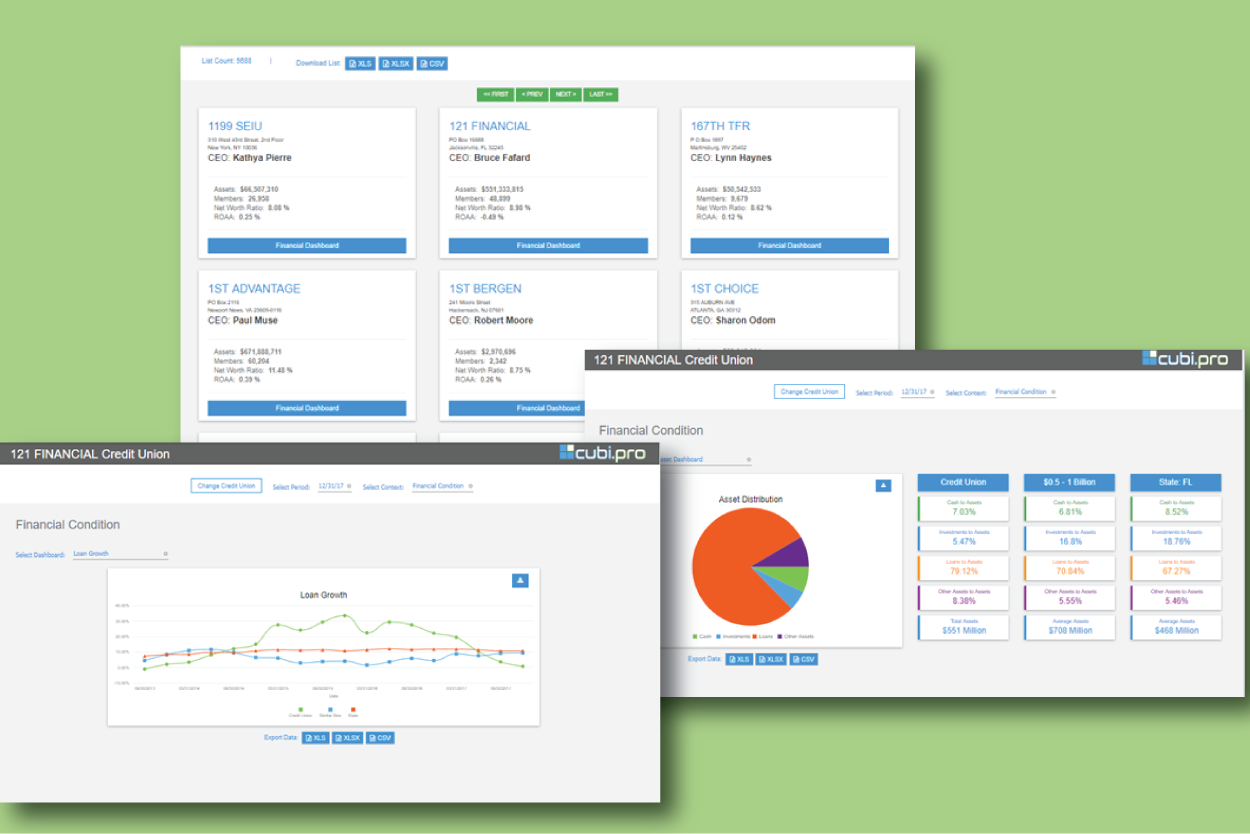Collapse the Asset Distribution chart with up arrow

coord(883,486)
